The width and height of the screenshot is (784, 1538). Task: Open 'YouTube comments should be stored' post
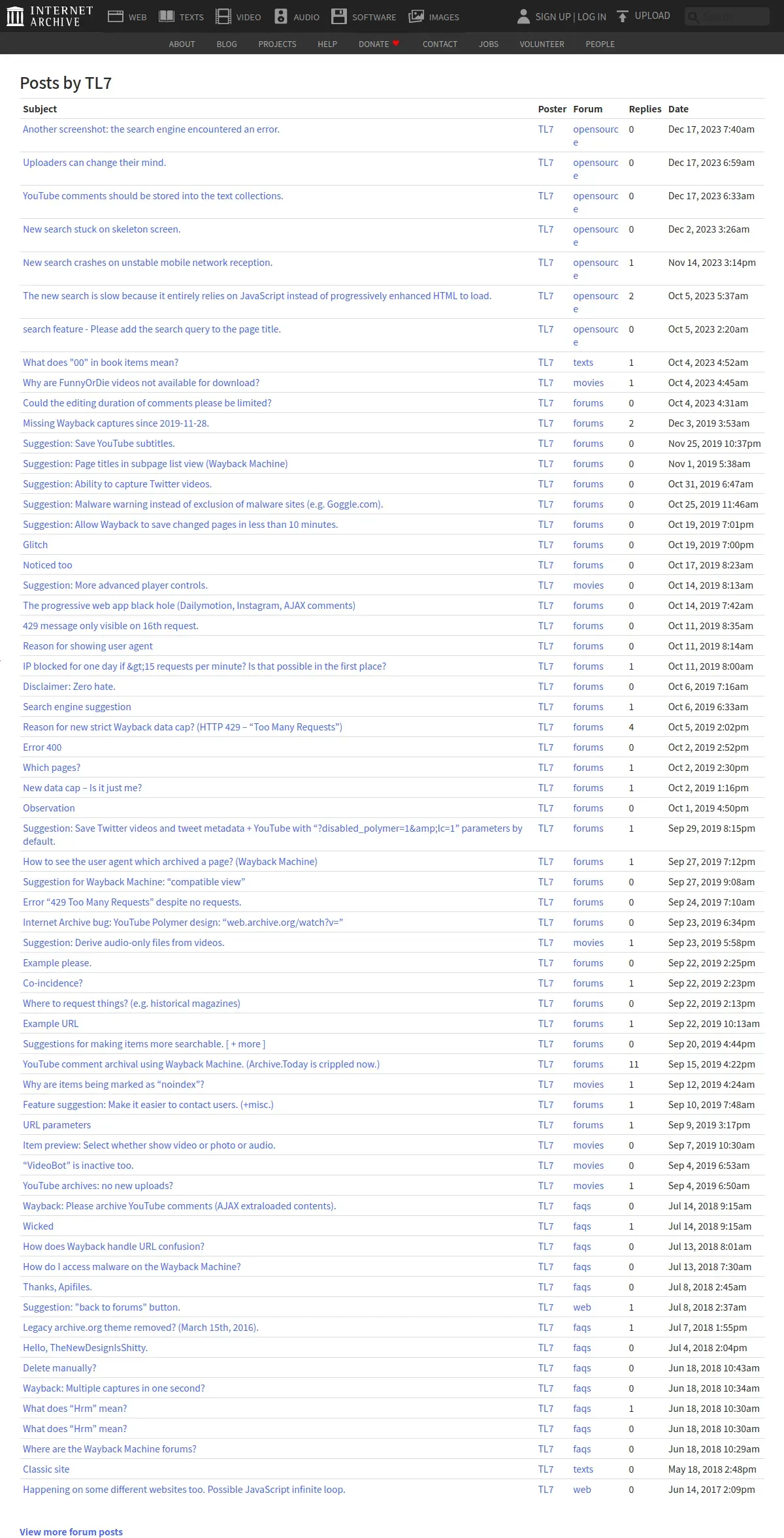153,196
